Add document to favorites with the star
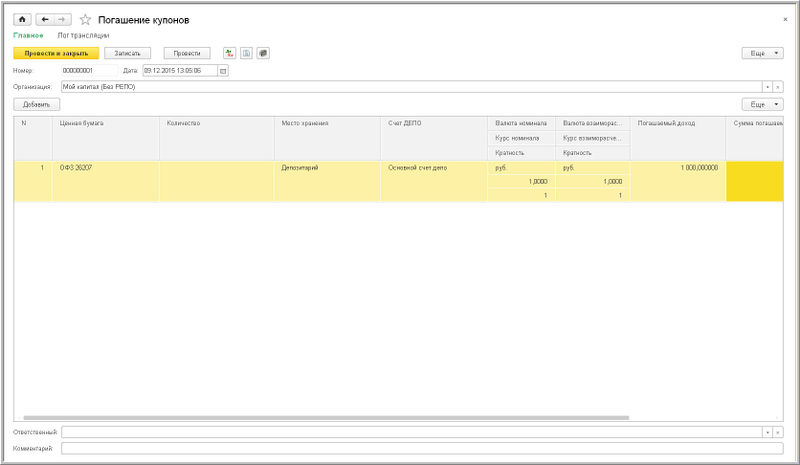 point(85,20)
